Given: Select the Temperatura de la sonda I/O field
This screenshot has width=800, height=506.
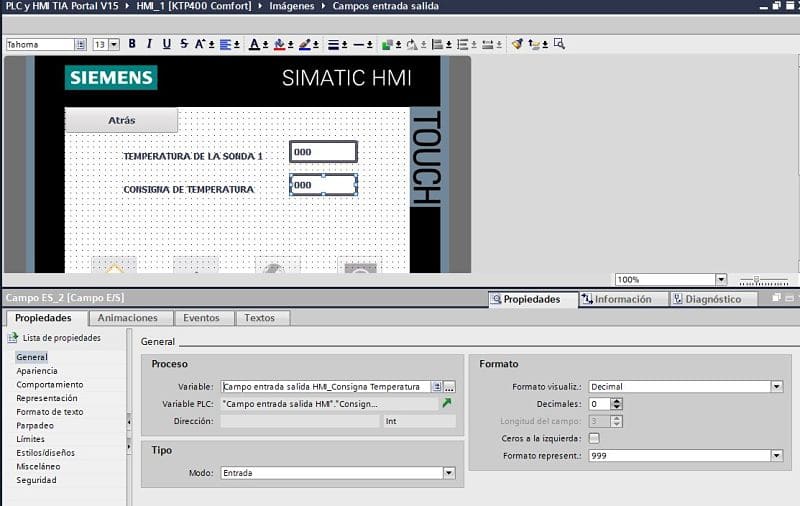Looking at the screenshot, I should pyautogui.click(x=323, y=152).
